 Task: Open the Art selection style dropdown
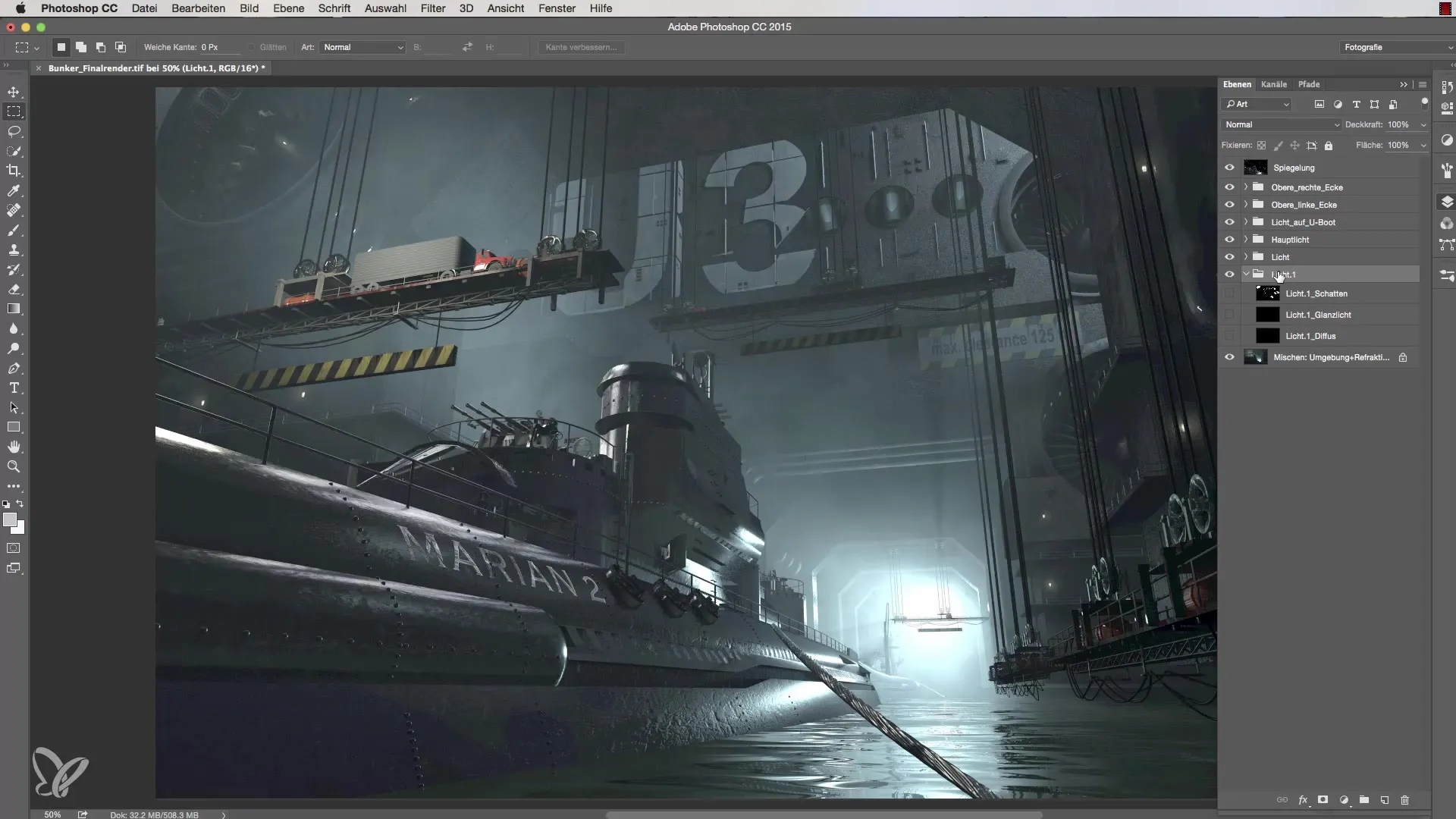pyautogui.click(x=362, y=47)
